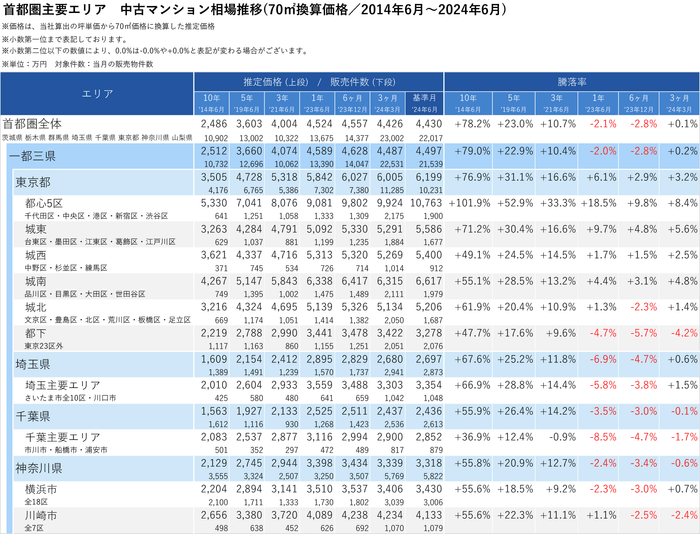Select the 首都圏全体 row label

point(32,124)
